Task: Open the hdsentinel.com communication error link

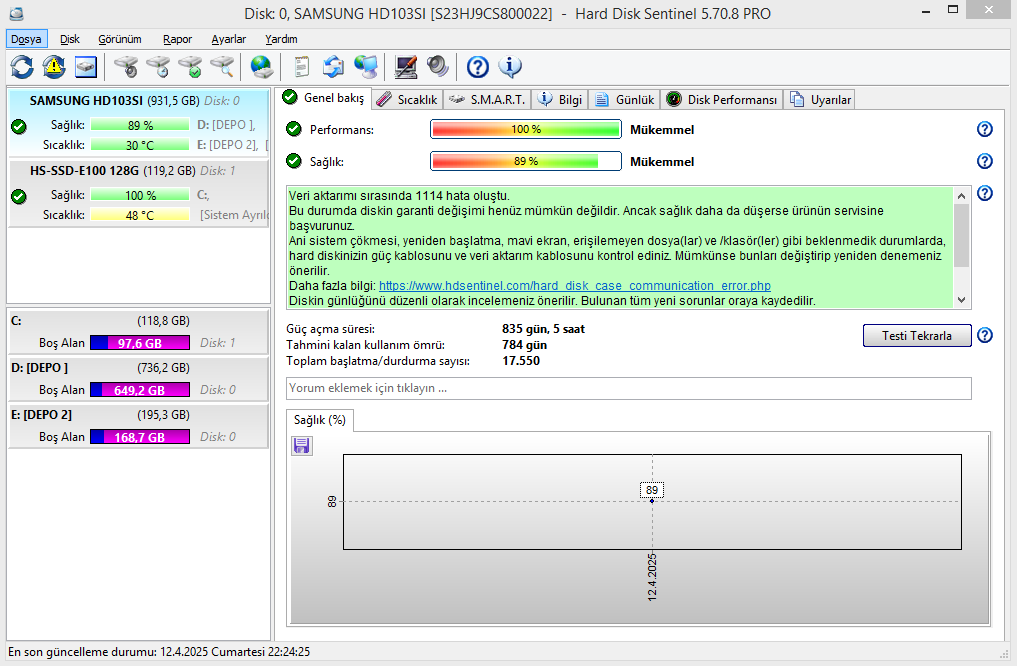Action: pyautogui.click(x=575, y=285)
